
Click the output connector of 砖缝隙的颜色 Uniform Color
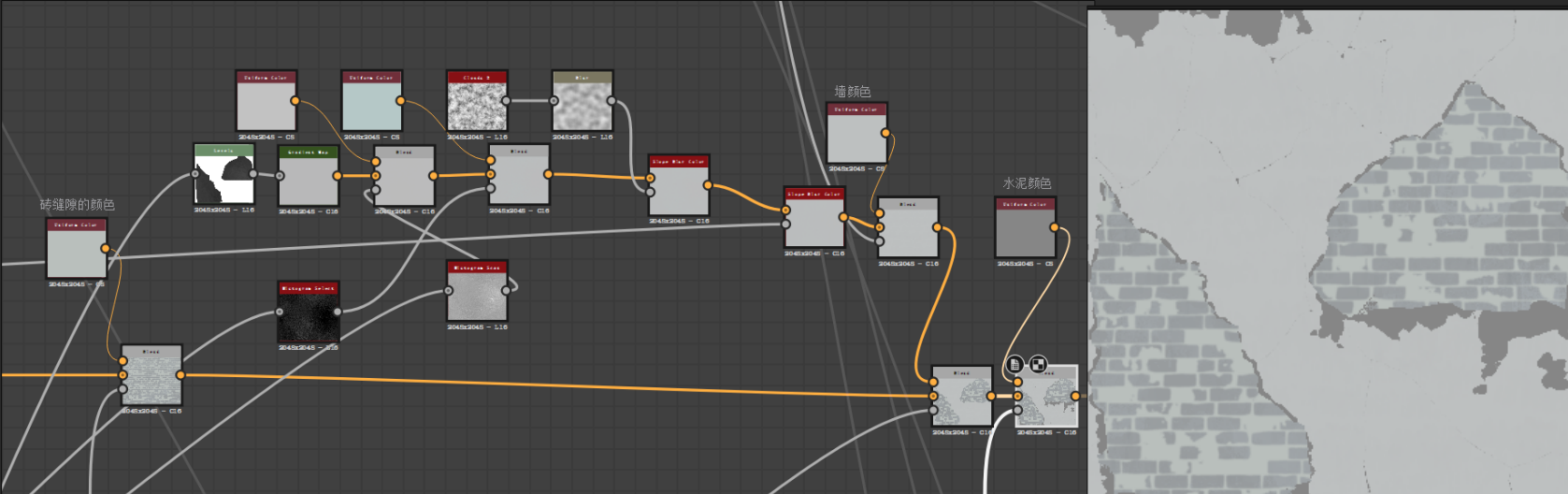106,249
